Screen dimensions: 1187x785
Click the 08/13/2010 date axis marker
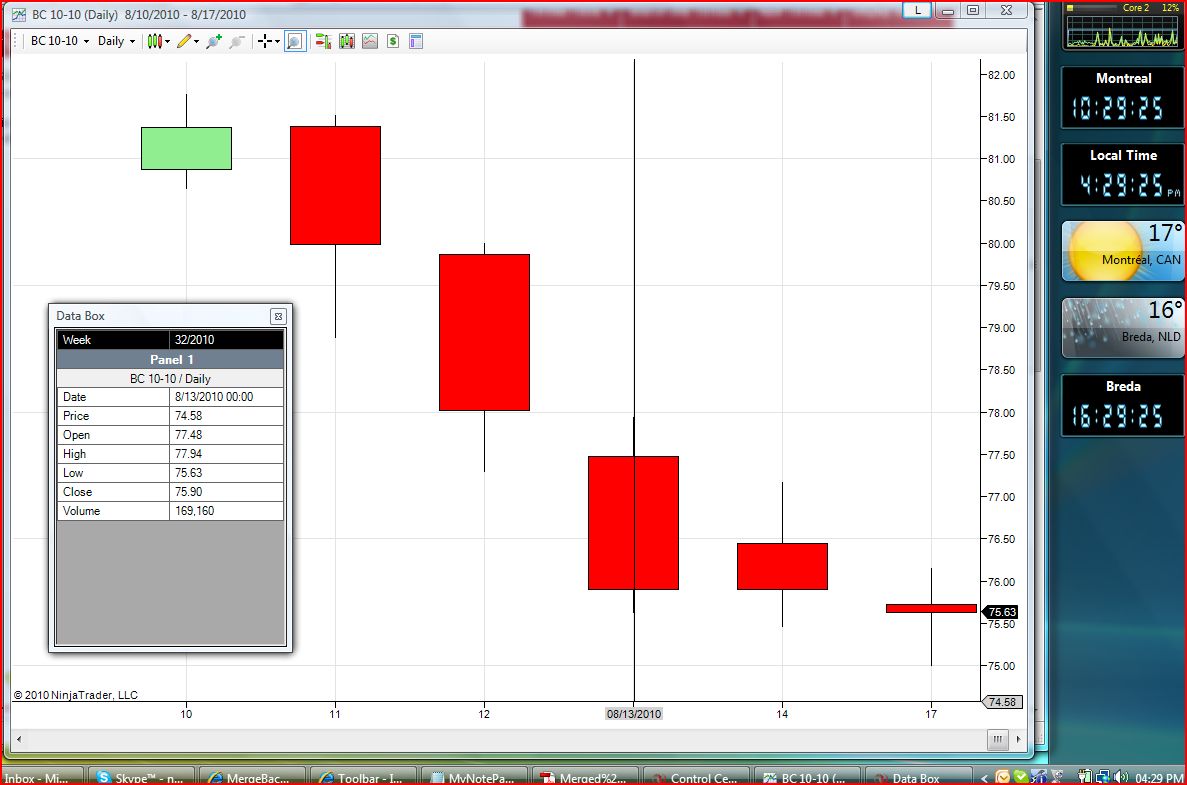tap(634, 714)
